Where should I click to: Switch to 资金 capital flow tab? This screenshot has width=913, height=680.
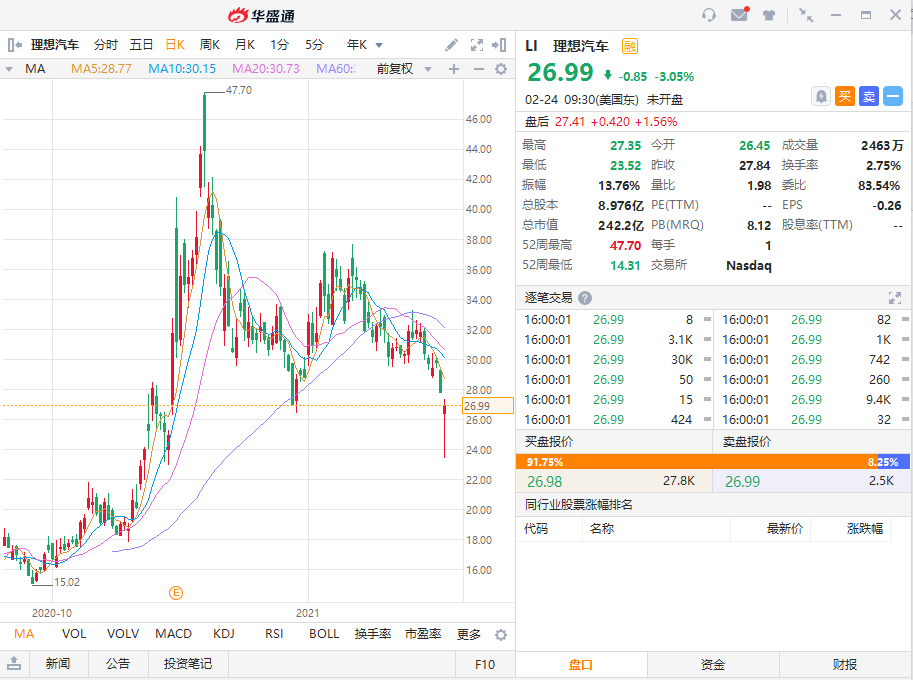713,665
